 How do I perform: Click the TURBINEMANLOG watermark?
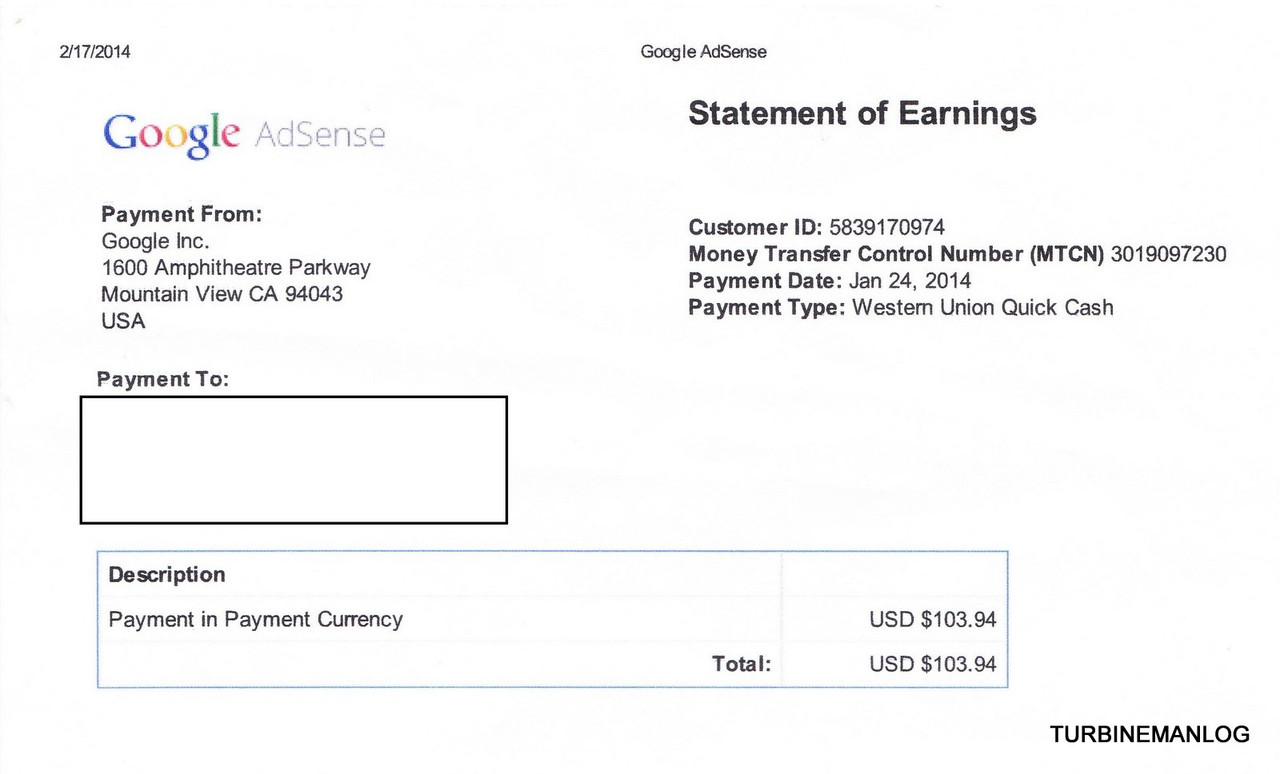click(x=1150, y=735)
